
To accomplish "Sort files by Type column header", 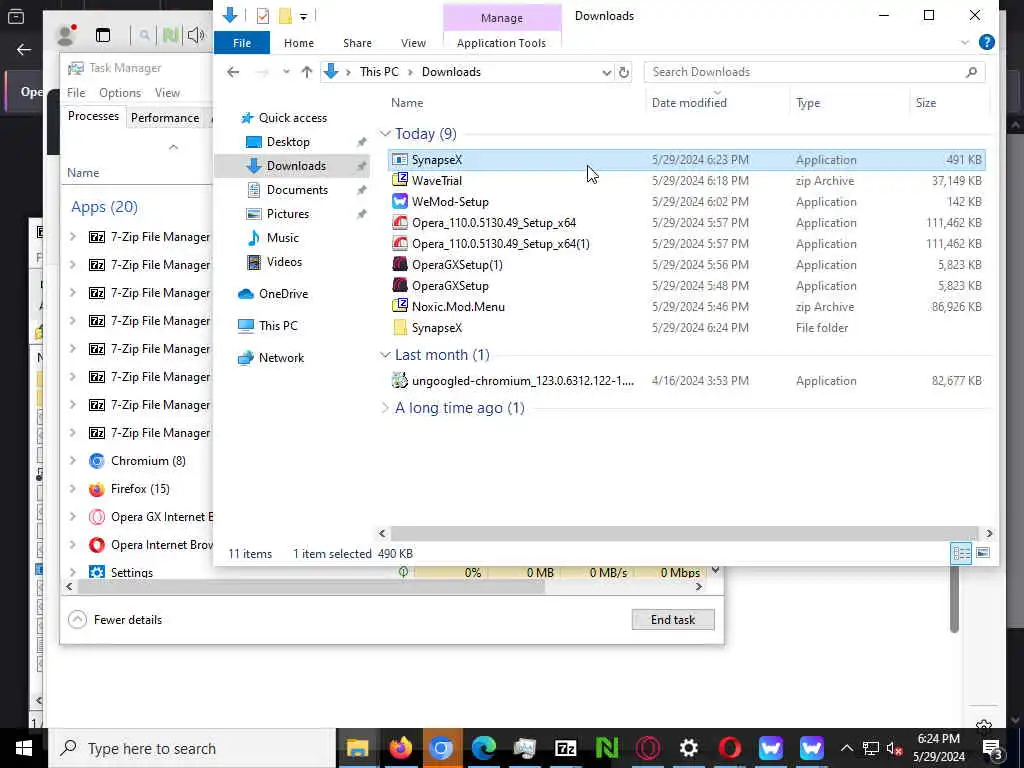I will coord(808,103).
